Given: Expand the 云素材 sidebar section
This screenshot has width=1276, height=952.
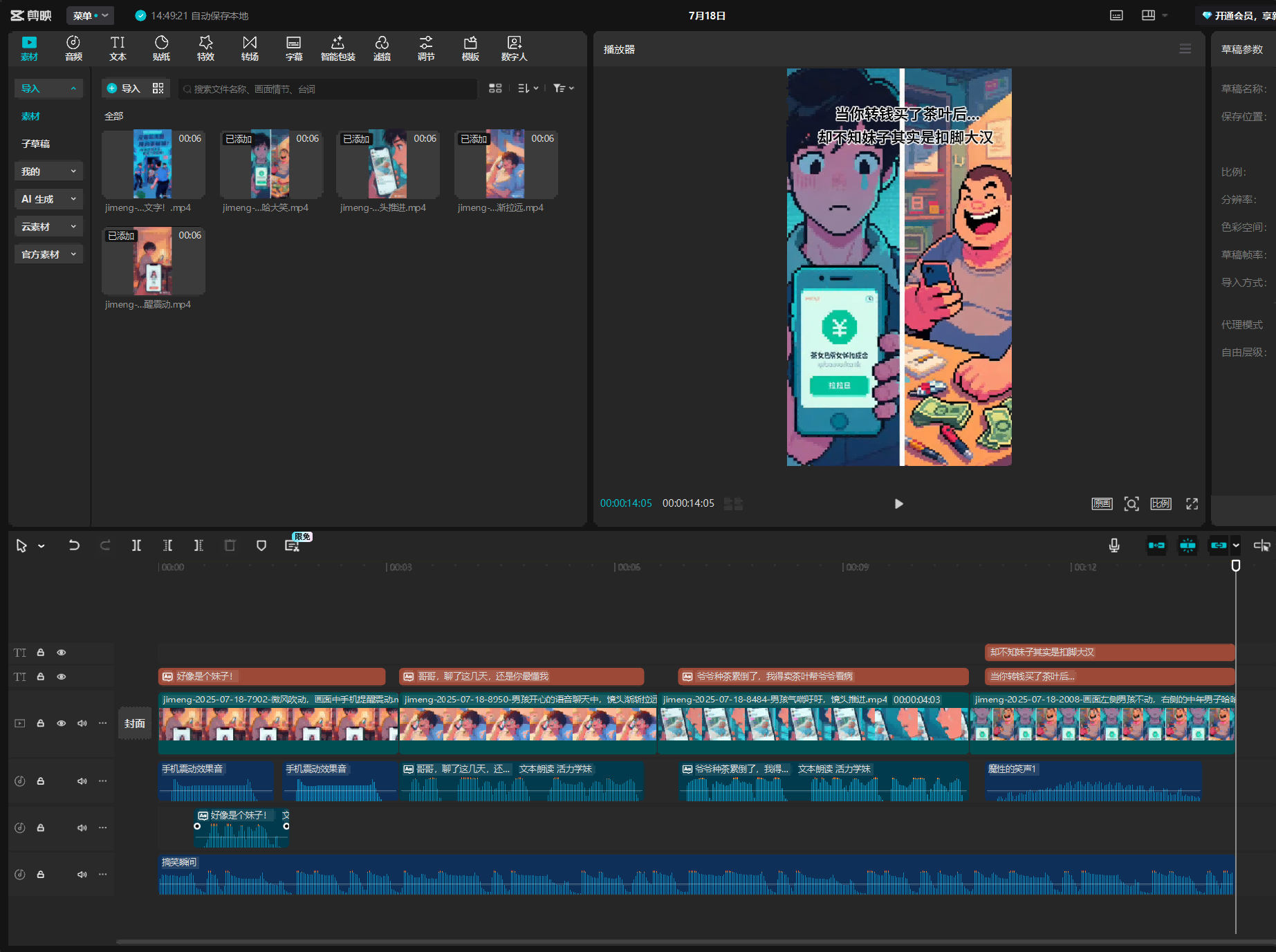Looking at the screenshot, I should point(48,227).
